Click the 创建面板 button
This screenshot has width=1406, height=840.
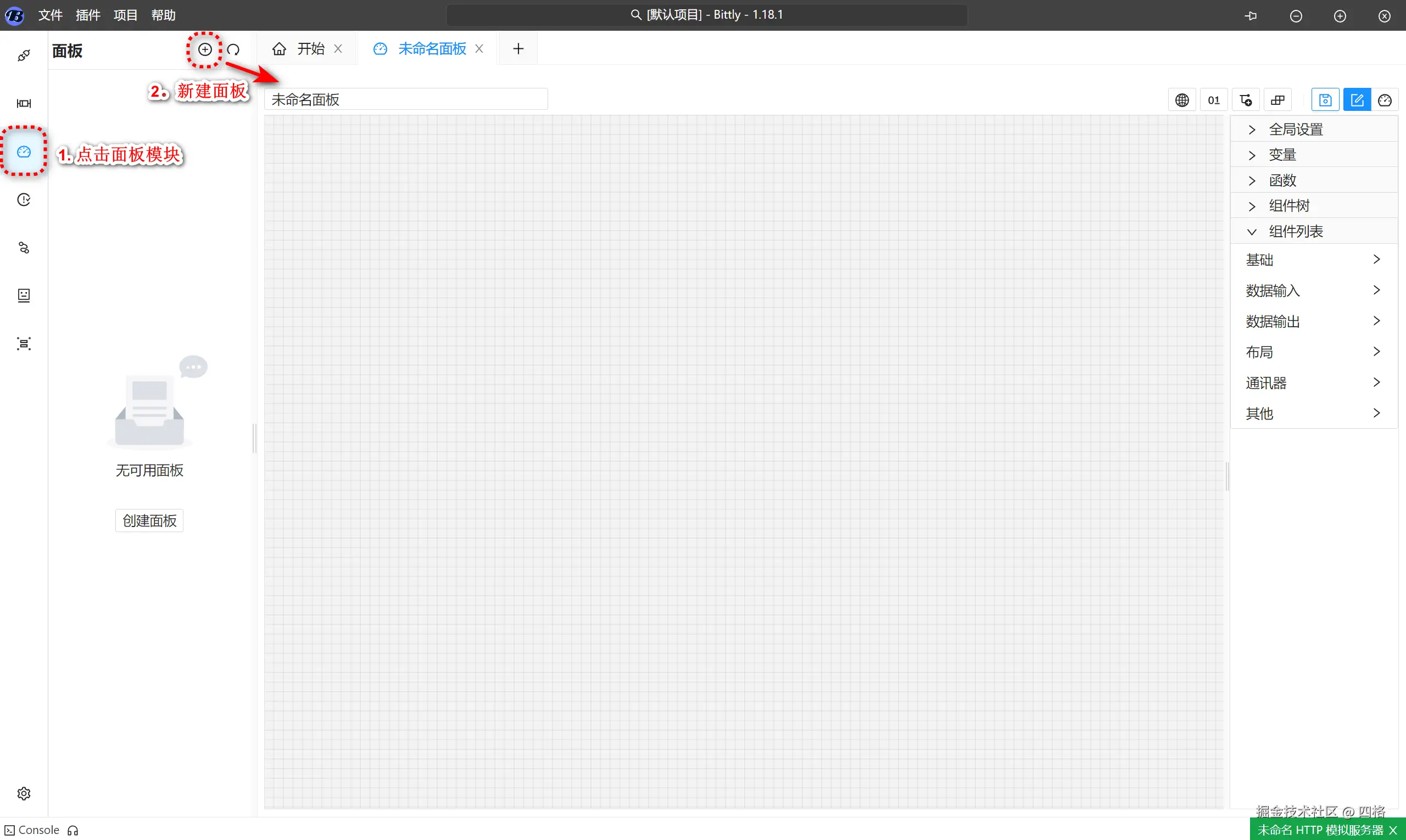(149, 520)
